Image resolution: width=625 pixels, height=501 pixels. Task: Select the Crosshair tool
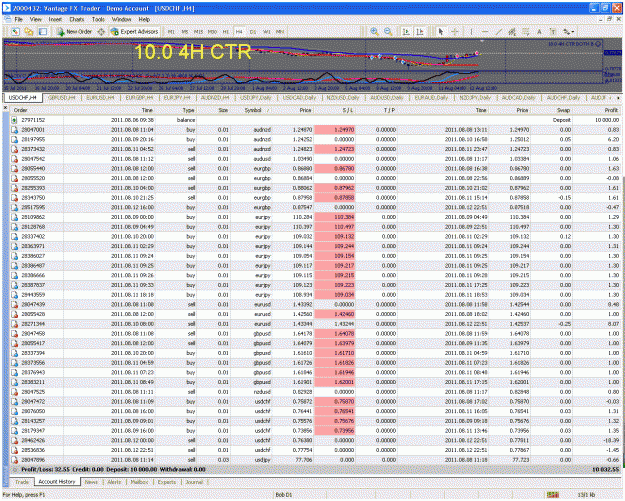pyautogui.click(x=455, y=31)
